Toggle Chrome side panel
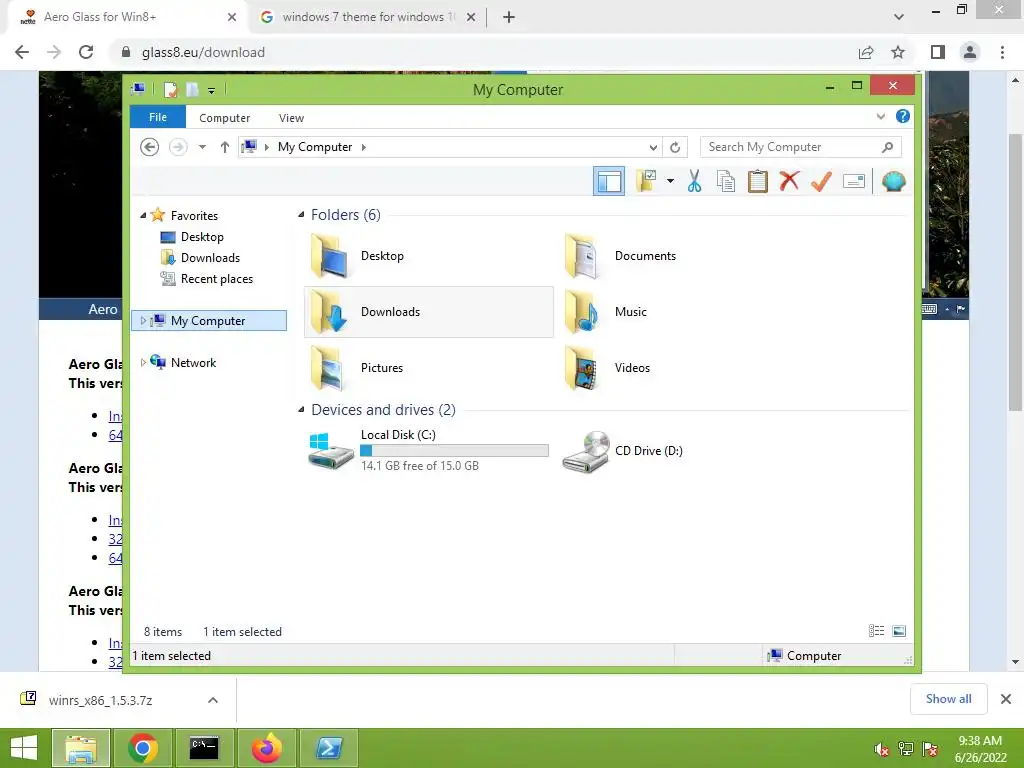This screenshot has height=768, width=1024. click(938, 52)
